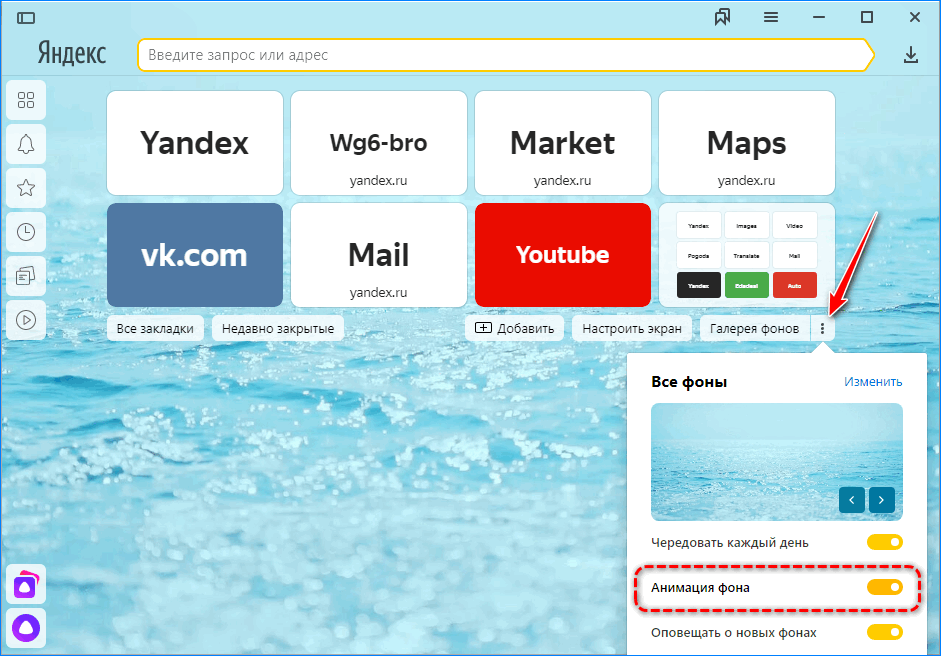Open notifications bell in sidebar
The image size is (941, 656).
click(26, 144)
